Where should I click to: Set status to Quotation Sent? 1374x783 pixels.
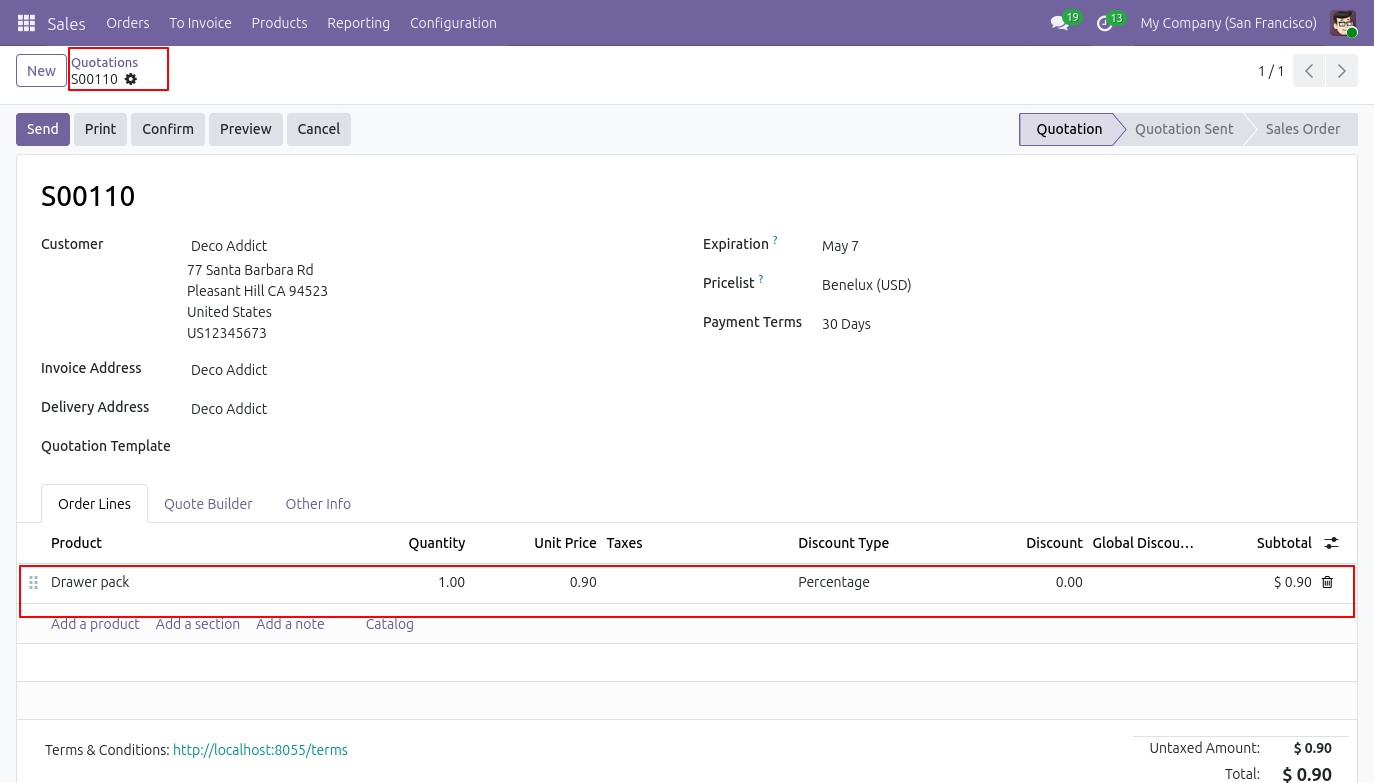[x=1184, y=129]
